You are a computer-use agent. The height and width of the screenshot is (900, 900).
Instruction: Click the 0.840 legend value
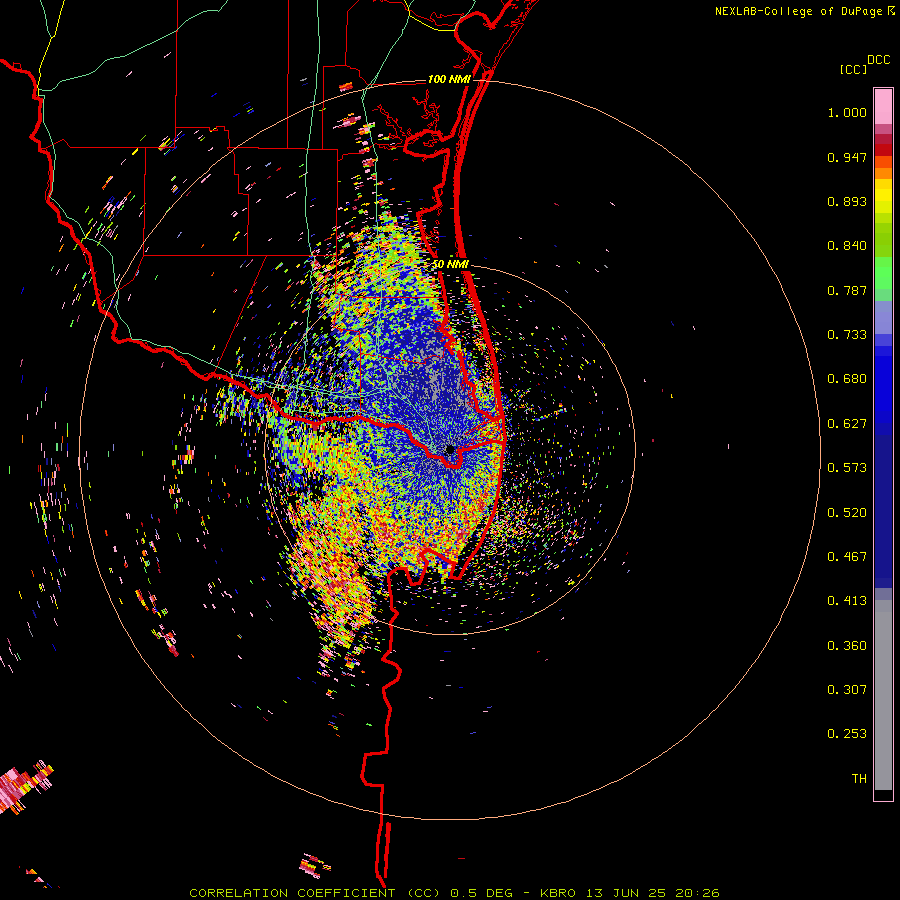(847, 246)
